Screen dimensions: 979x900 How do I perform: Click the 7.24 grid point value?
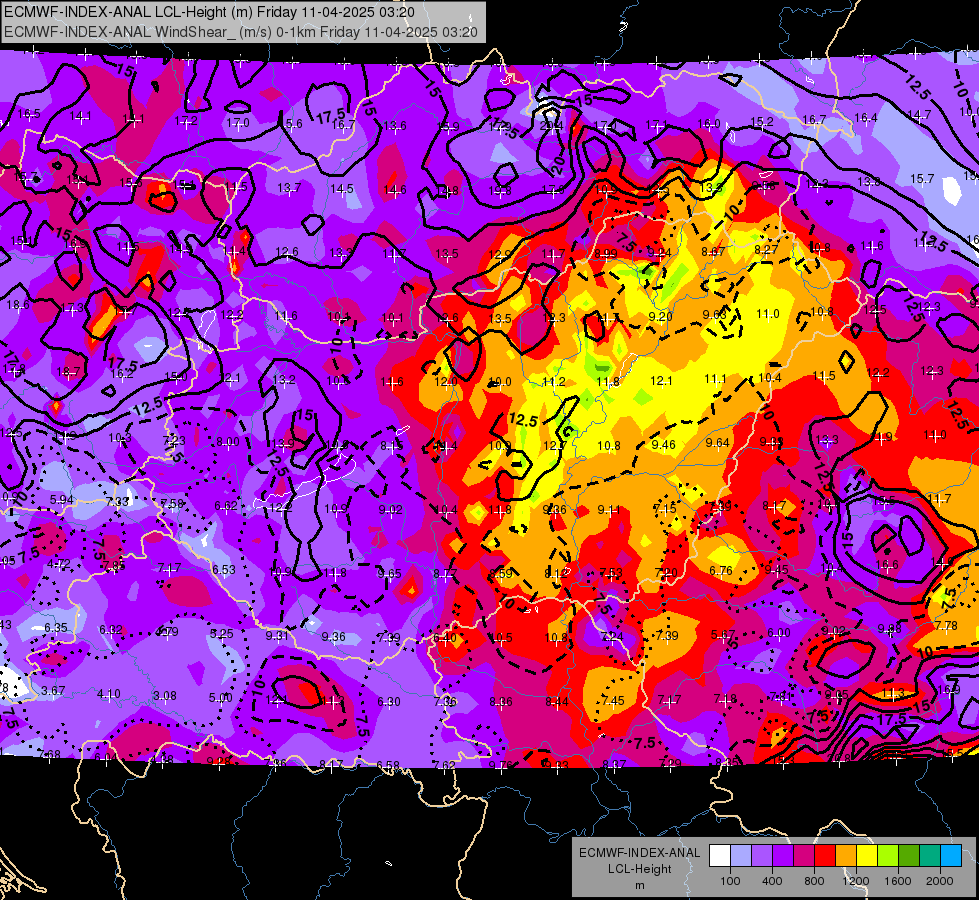tap(611, 636)
